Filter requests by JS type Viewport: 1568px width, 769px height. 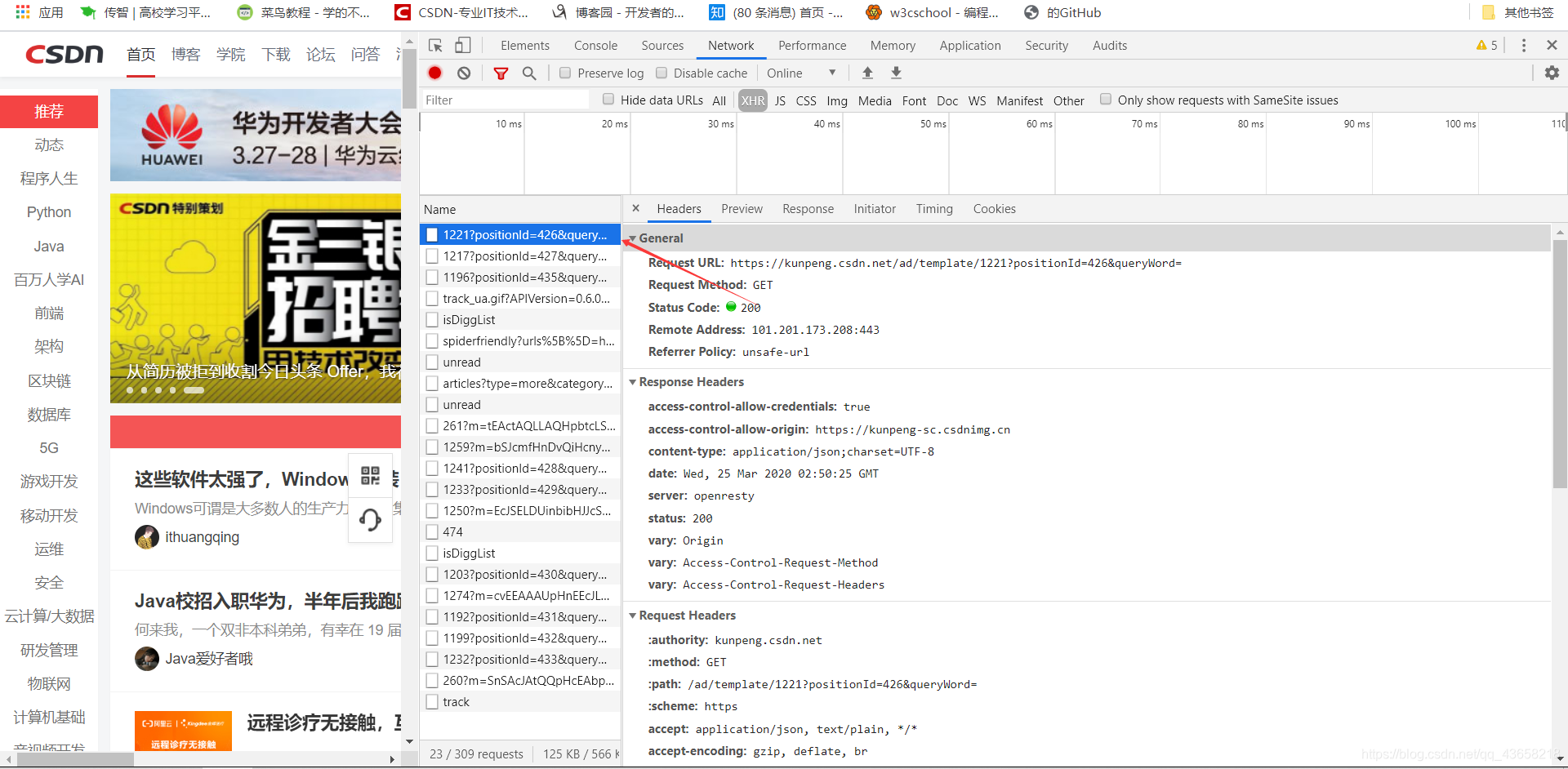coord(780,100)
